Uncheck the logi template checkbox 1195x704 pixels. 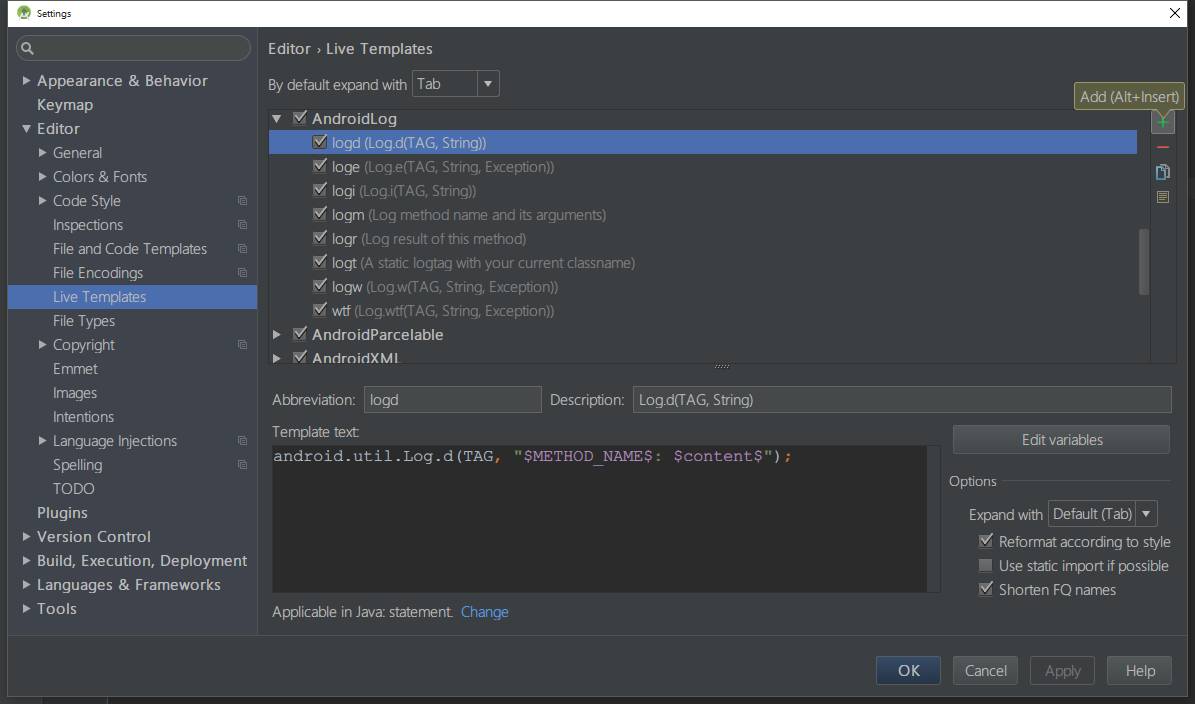[320, 190]
